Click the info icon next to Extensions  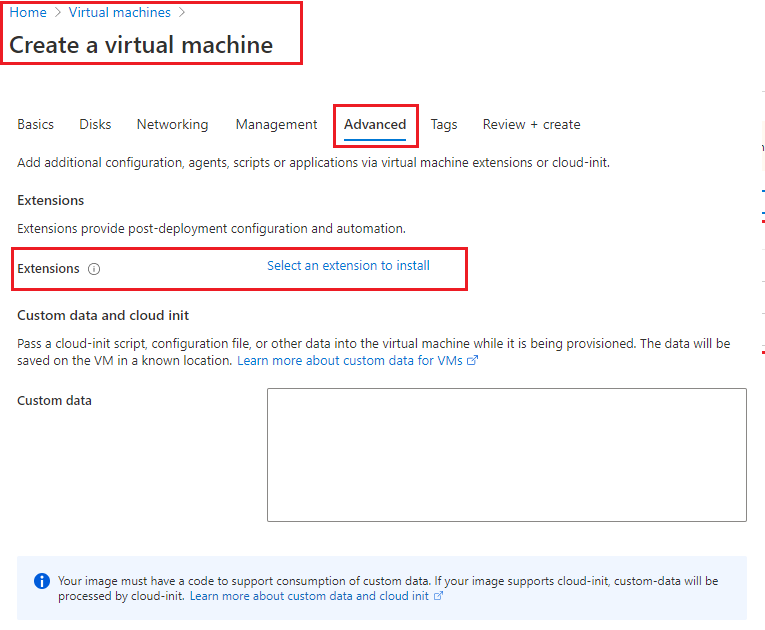pyautogui.click(x=94, y=269)
